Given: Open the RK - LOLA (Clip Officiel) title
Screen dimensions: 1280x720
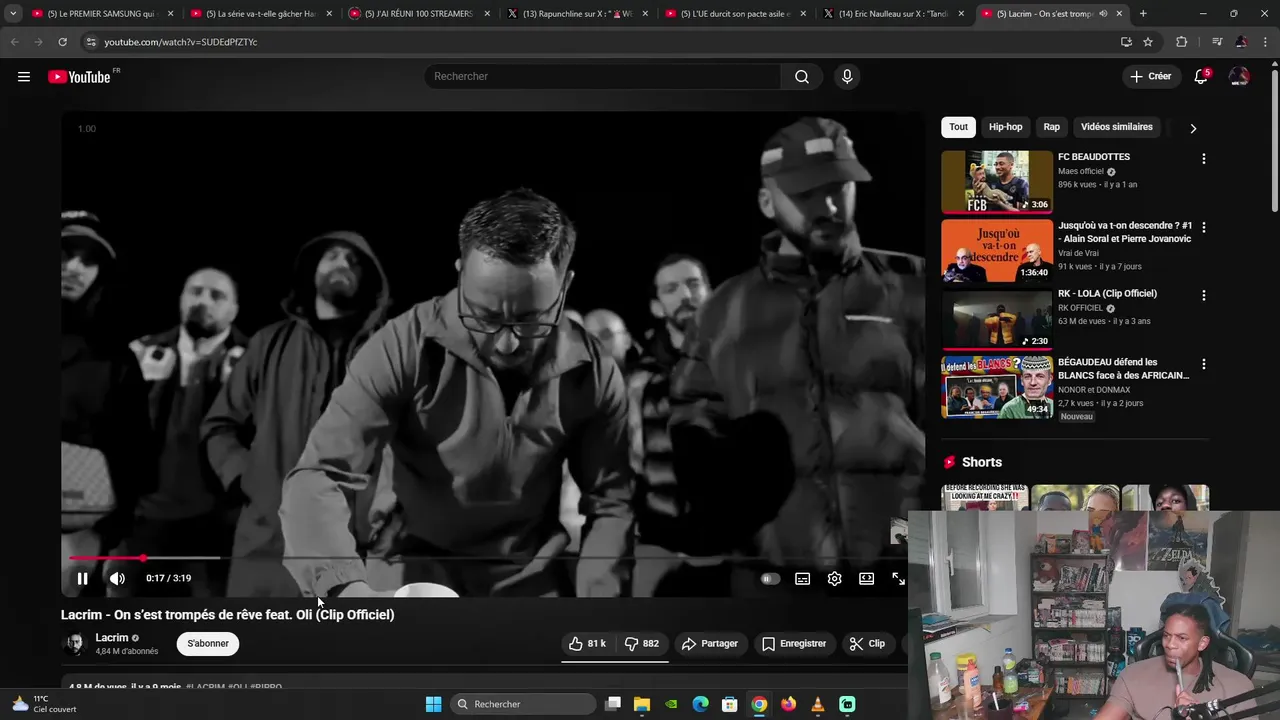Looking at the screenshot, I should tap(1107, 294).
